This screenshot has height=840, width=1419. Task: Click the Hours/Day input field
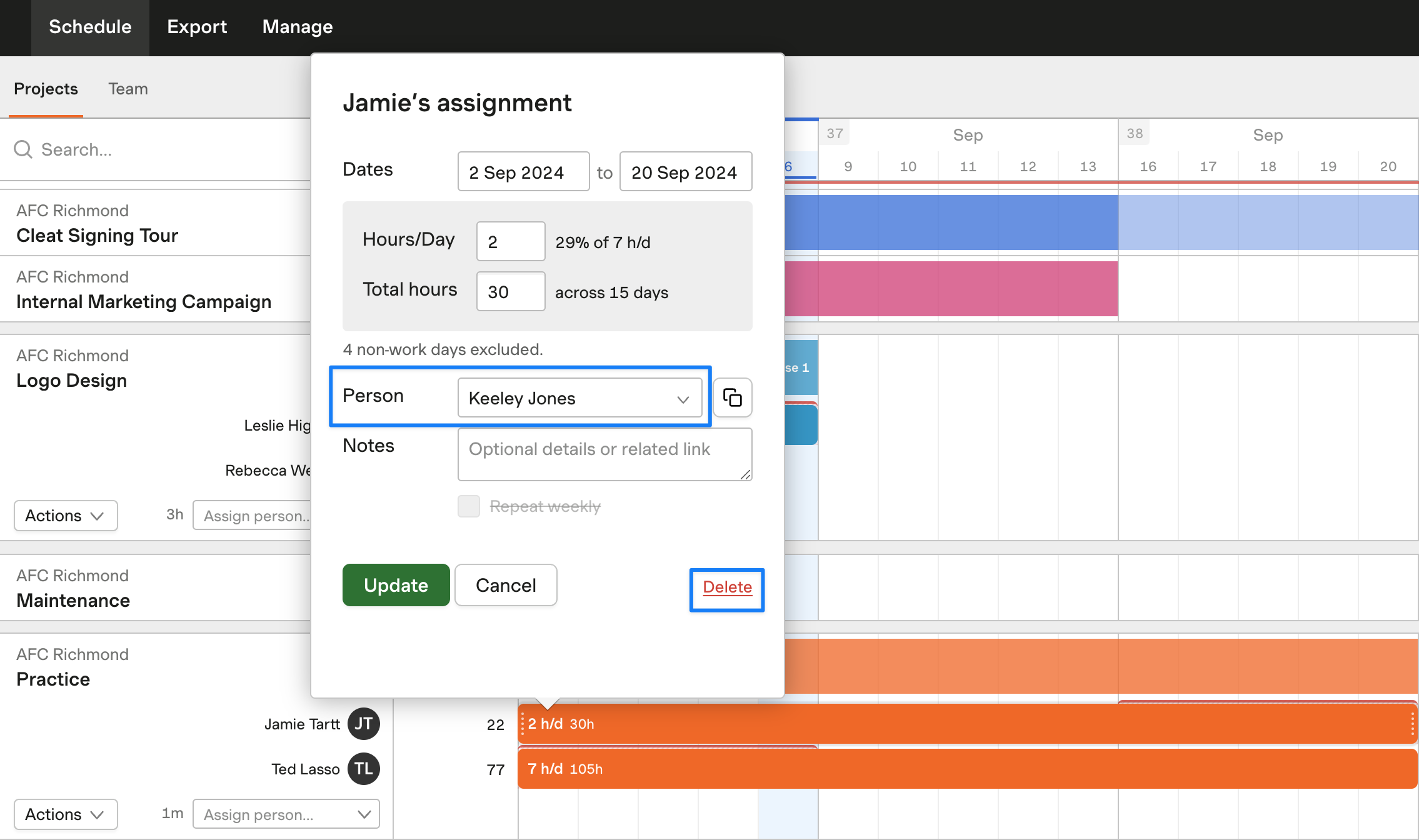(x=511, y=241)
